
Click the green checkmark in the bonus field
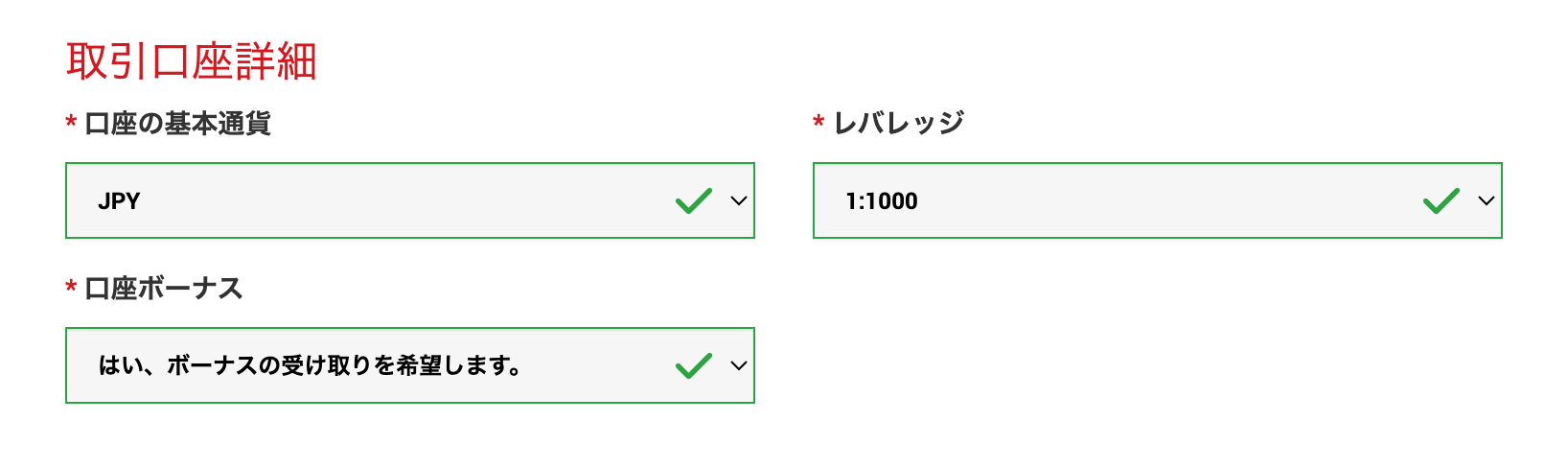click(693, 365)
